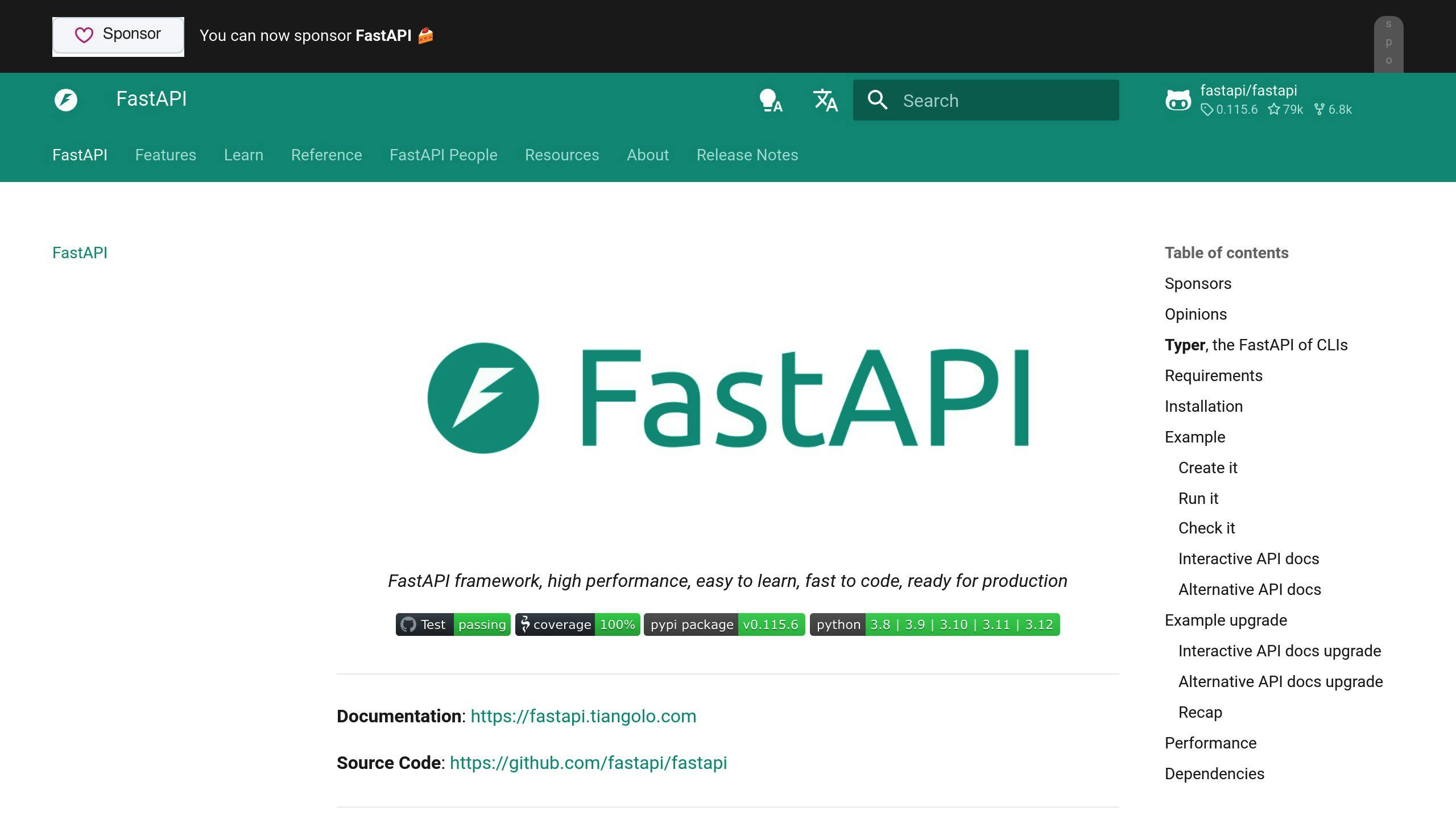Click the FastAPI lightning logo in header
Screen dimensions: 1456x819
pos(66,100)
